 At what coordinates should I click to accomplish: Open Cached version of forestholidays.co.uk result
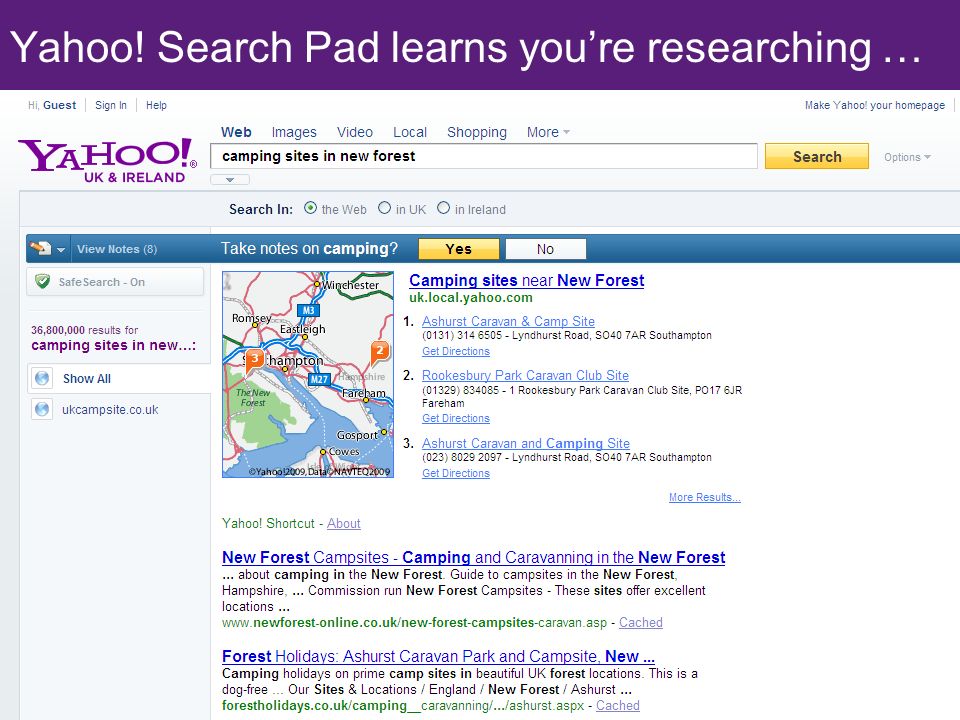(x=618, y=705)
